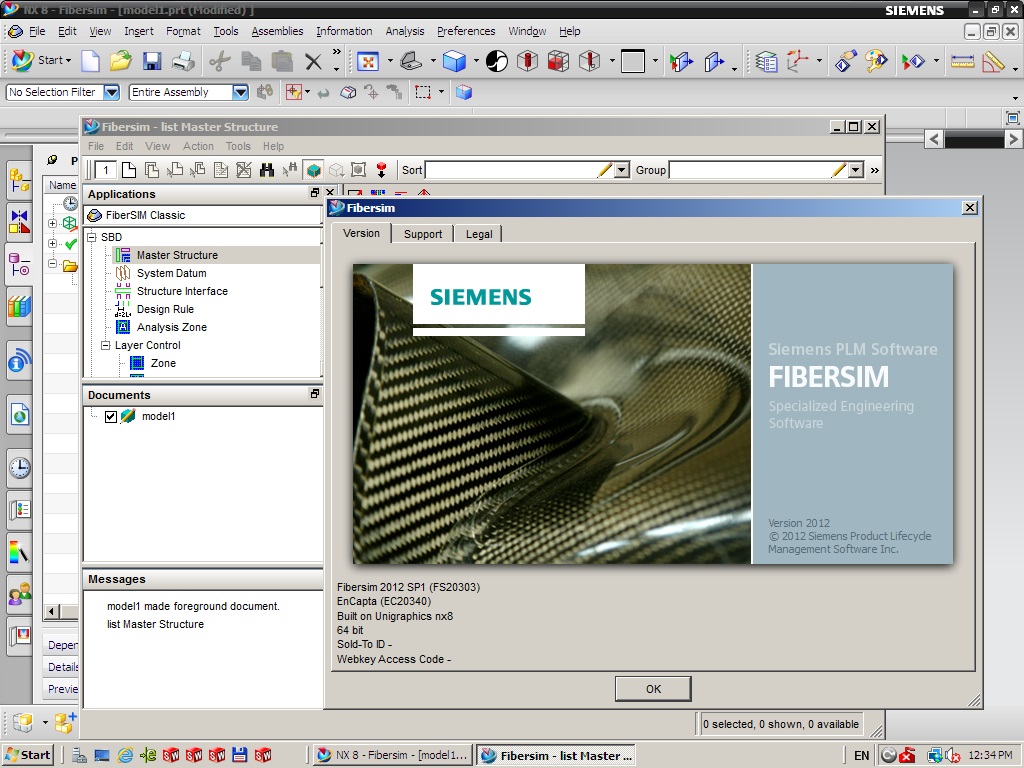Select Zone under Layer Control
Image resolution: width=1024 pixels, height=768 pixels.
[x=163, y=363]
